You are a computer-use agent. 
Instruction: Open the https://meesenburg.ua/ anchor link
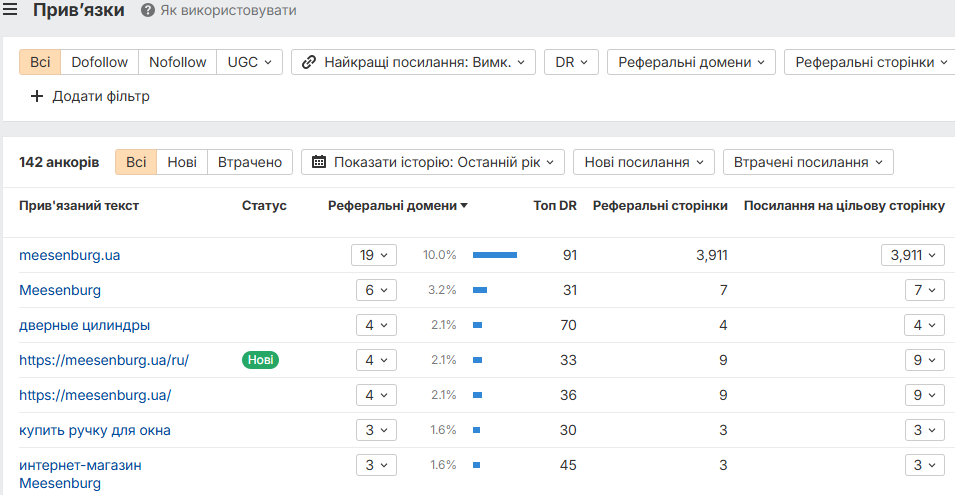pos(95,395)
